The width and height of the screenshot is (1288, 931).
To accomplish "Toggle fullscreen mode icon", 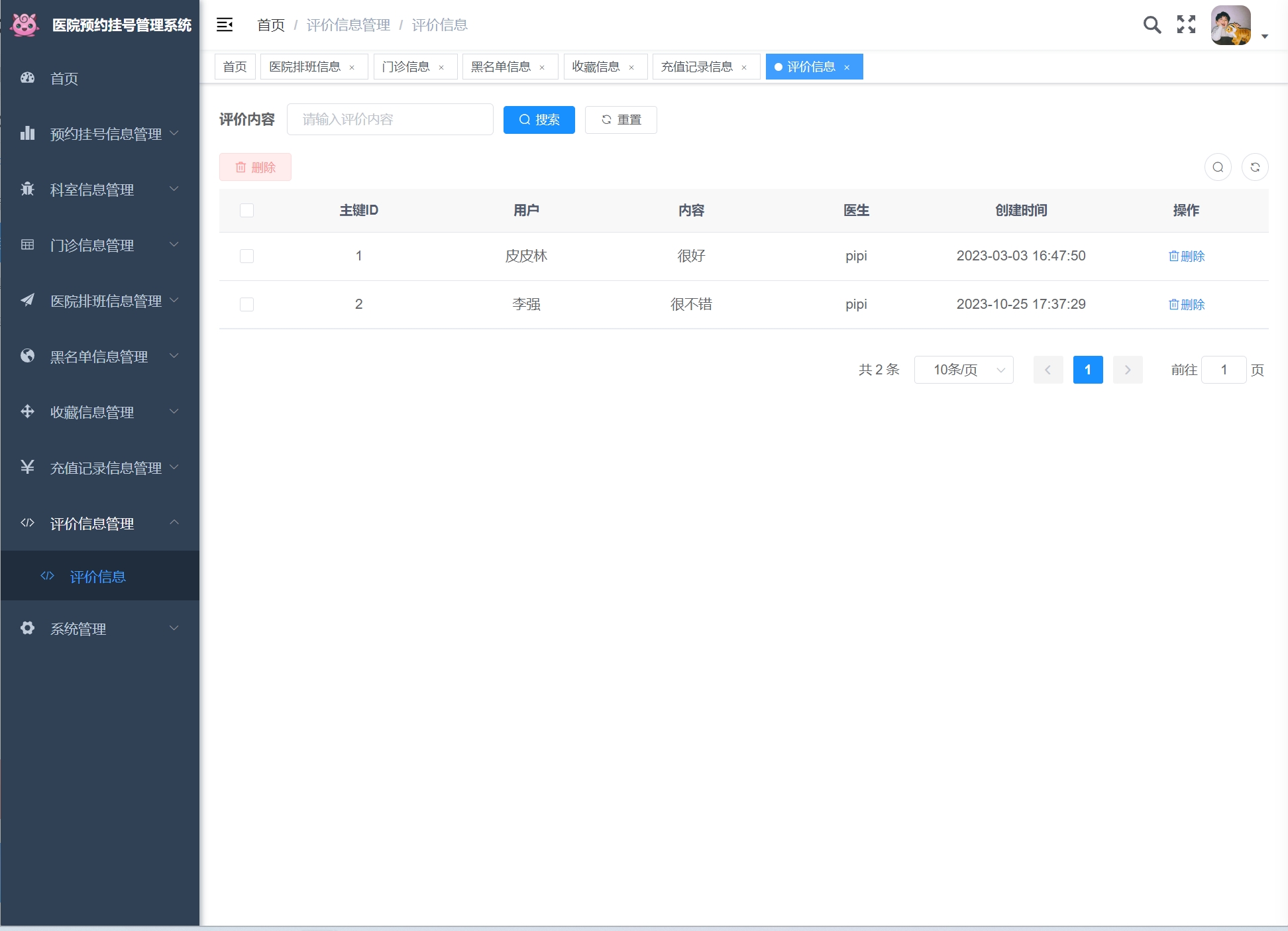I will tap(1186, 25).
